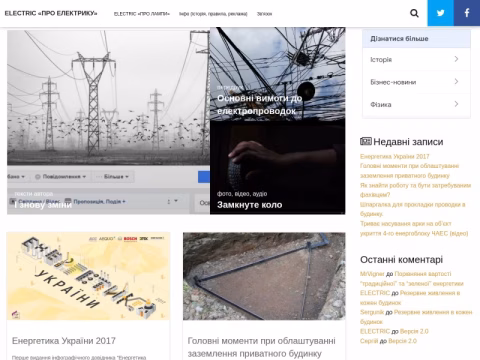480x360 pixels.
Task: Open commenter MrVigner's name
Action: (x=372, y=274)
